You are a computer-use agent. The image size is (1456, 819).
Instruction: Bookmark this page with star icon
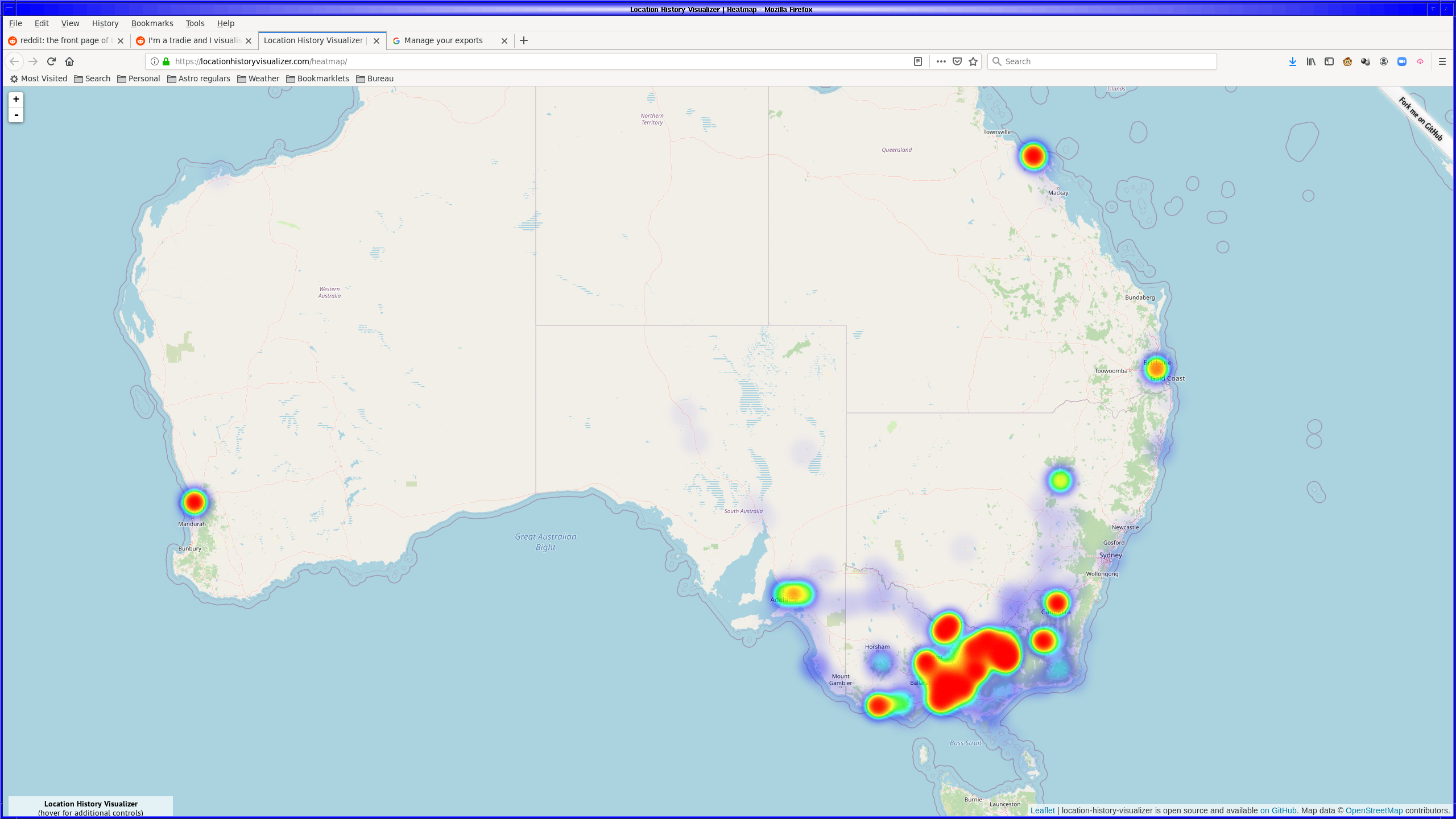tap(973, 61)
